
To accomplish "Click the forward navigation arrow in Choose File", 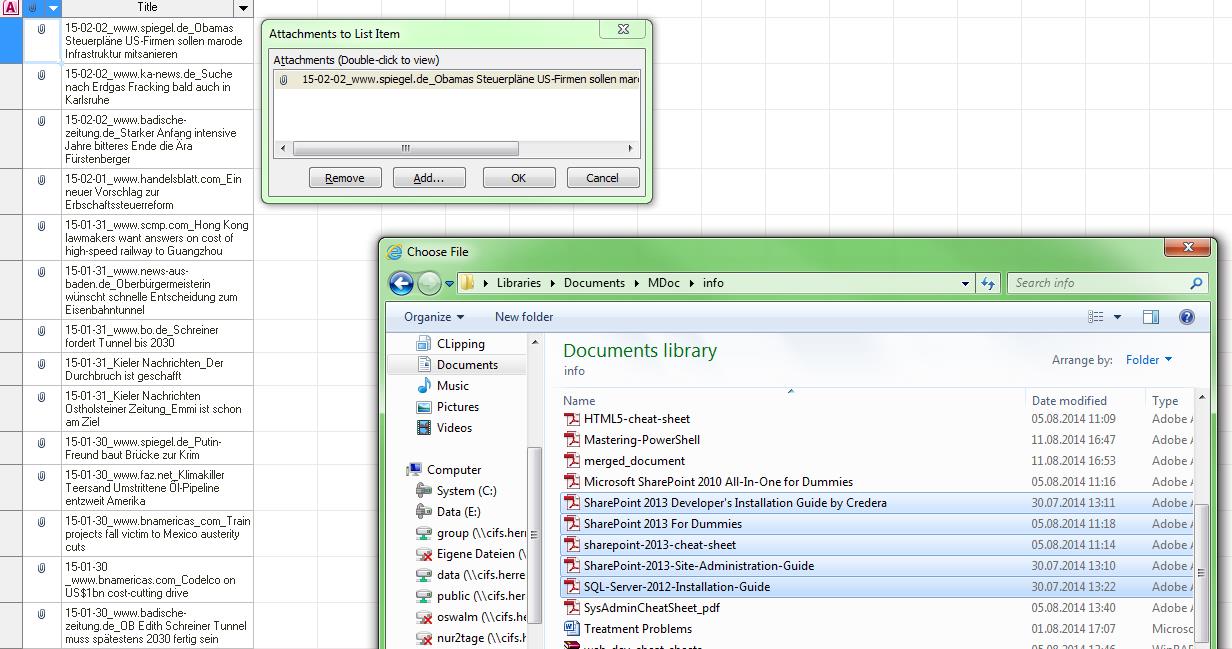I will tap(429, 283).
